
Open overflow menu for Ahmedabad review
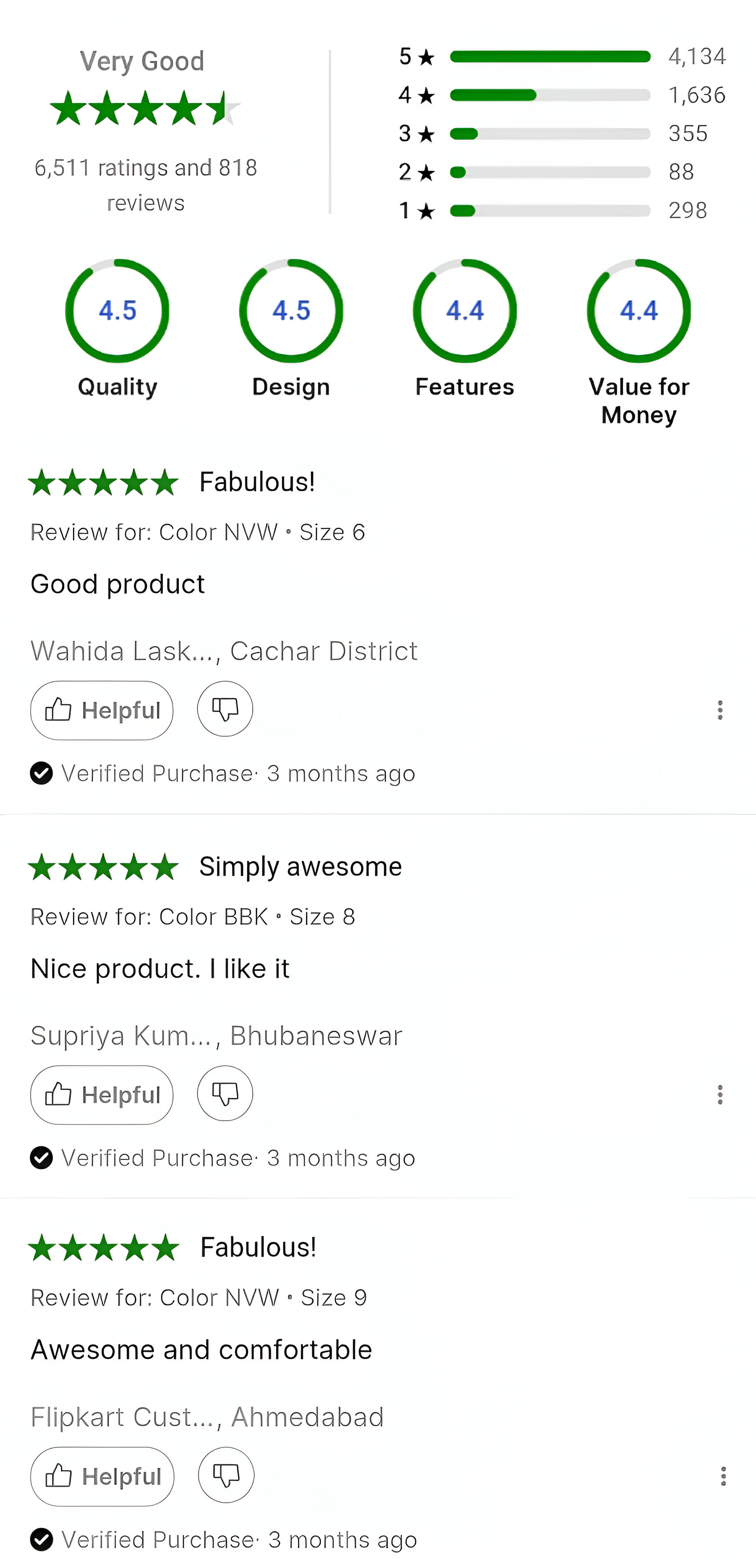click(723, 1476)
